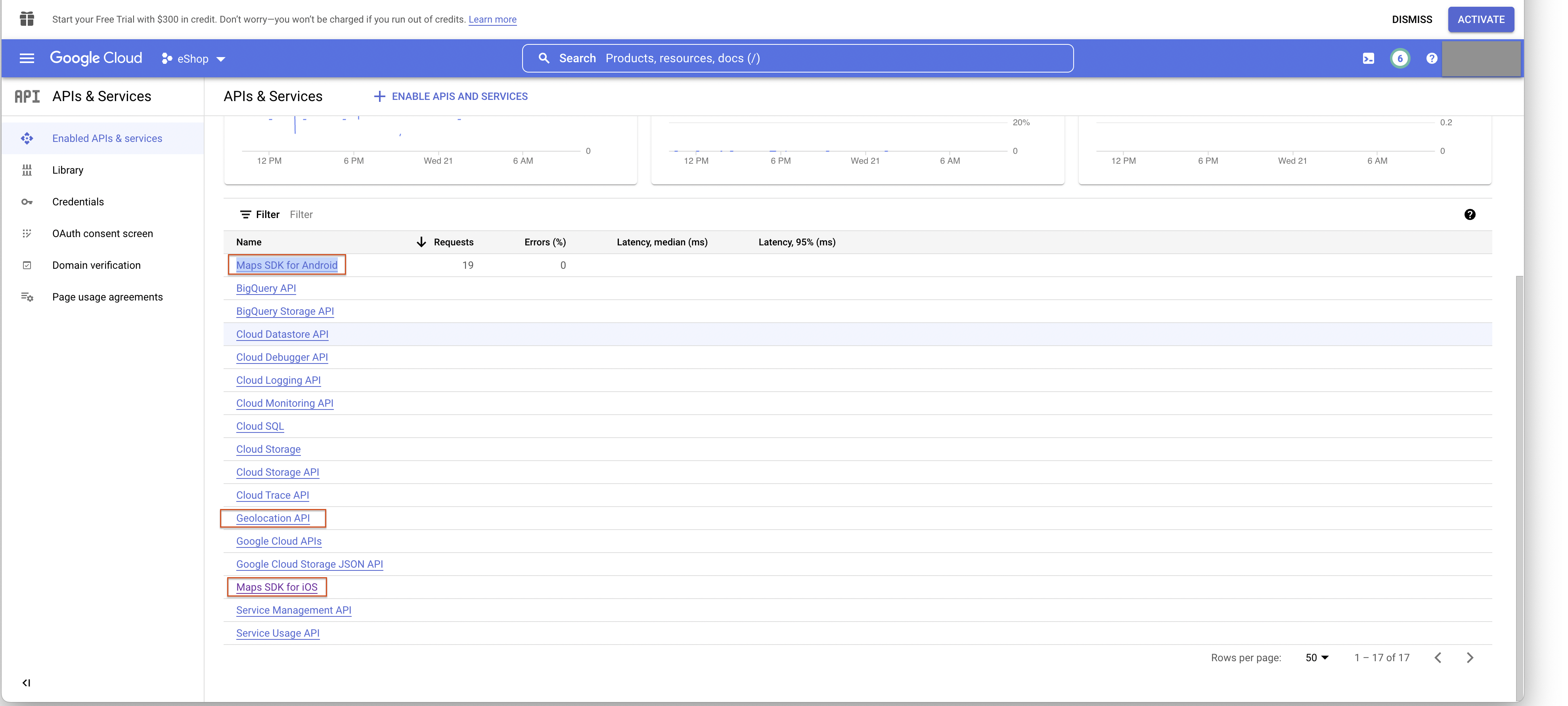Go to next page of results
Screen dimensions: 1568x706
[1469, 658]
